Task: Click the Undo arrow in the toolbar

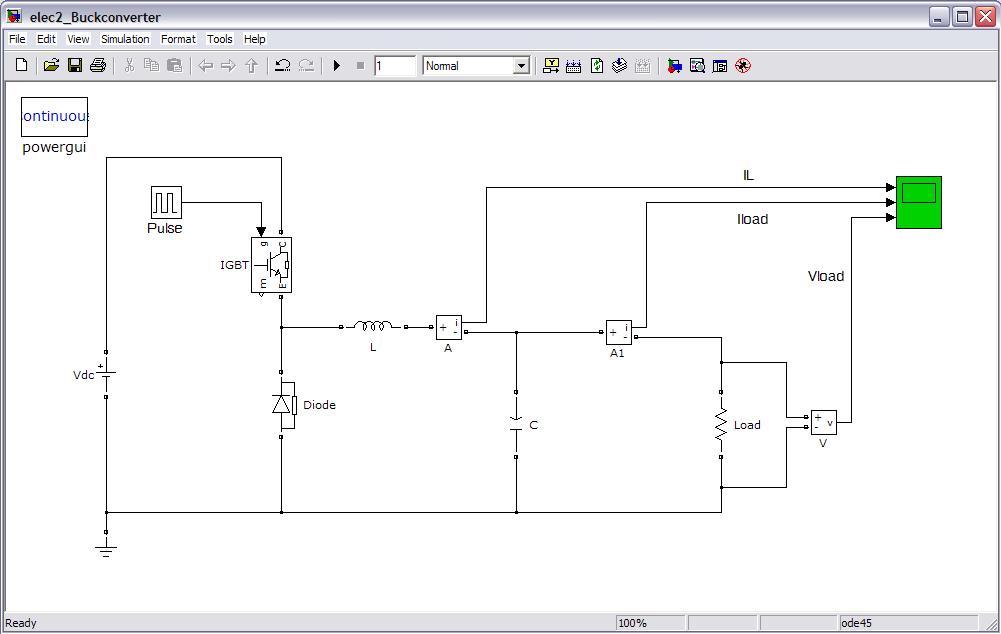Action: [x=283, y=66]
